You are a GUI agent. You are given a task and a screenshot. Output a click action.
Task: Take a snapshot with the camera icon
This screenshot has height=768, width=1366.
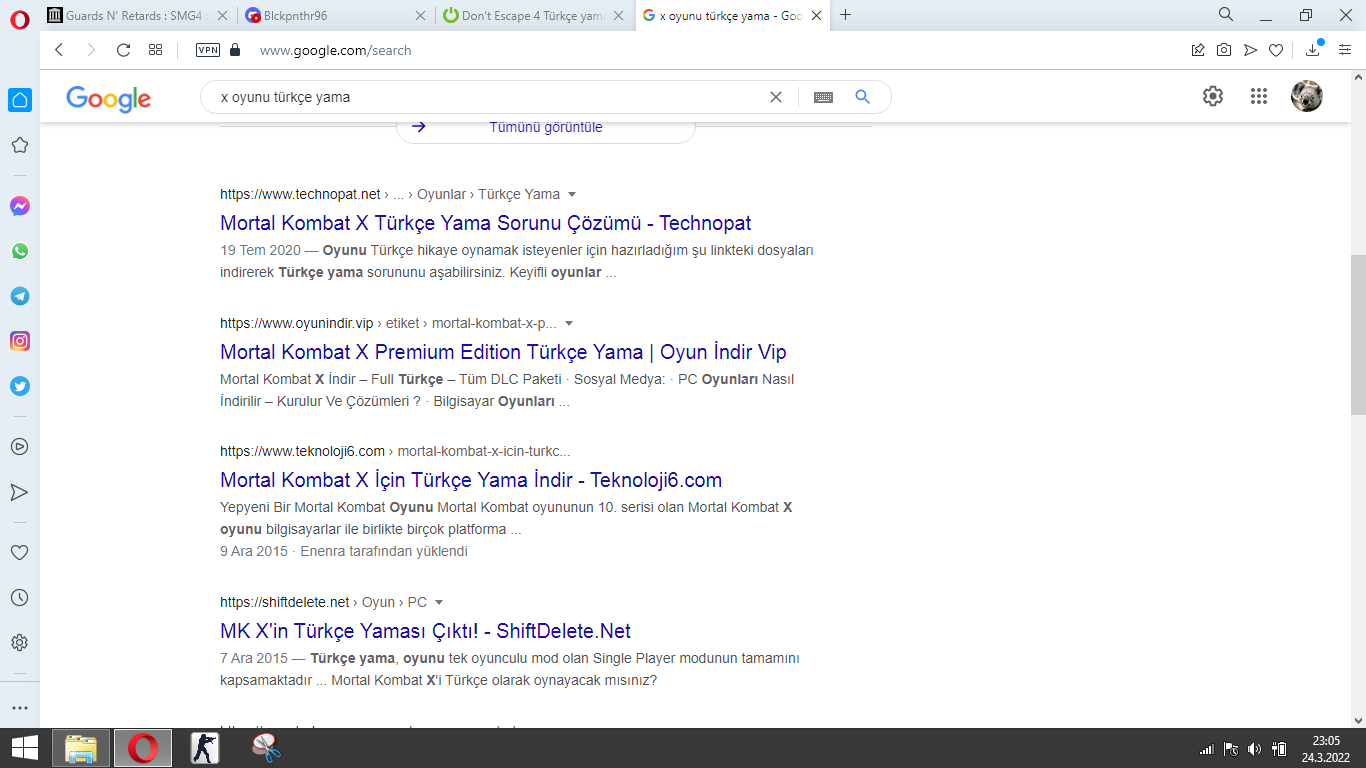(1224, 50)
